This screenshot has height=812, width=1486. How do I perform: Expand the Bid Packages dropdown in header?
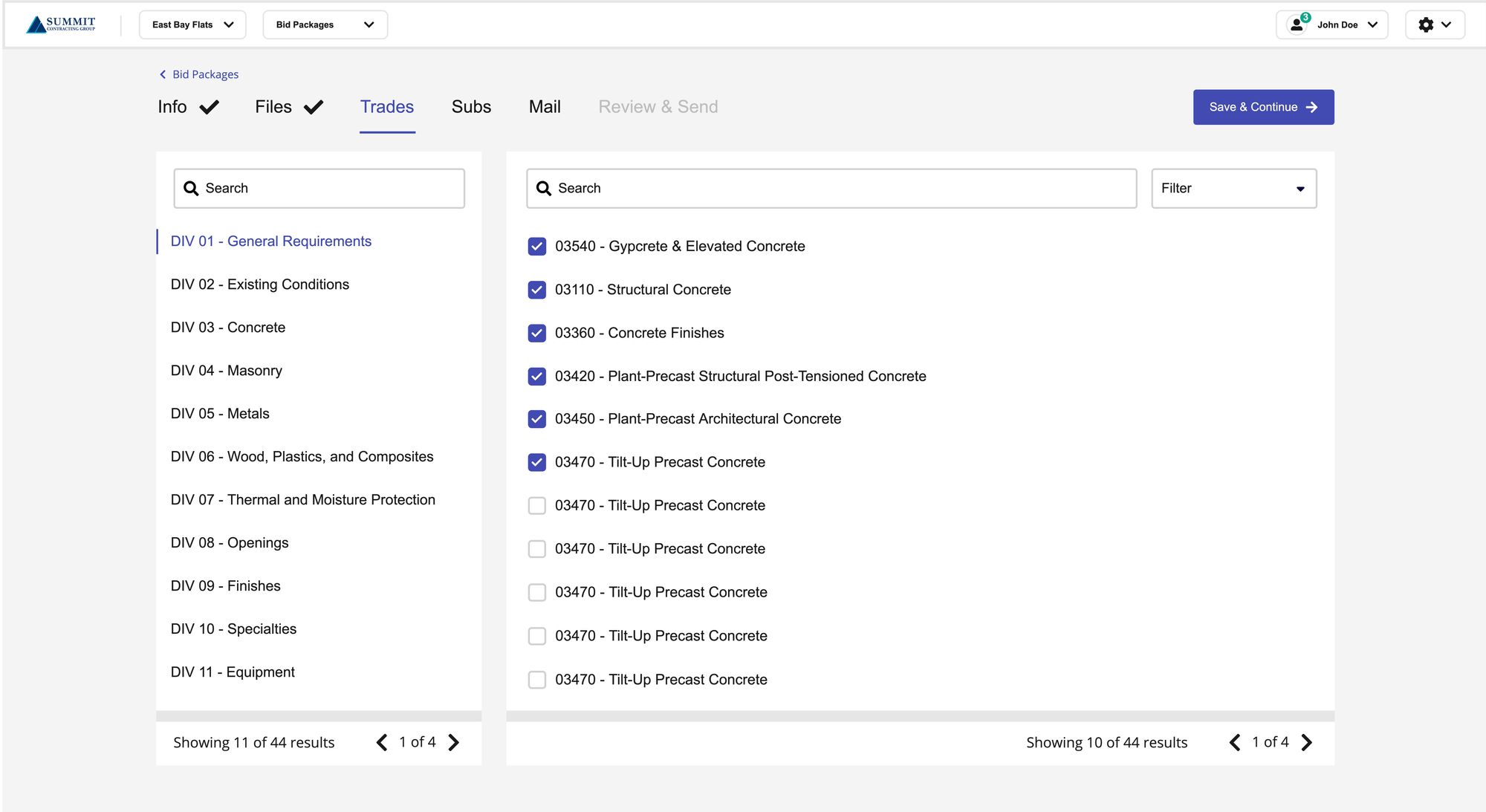click(325, 25)
